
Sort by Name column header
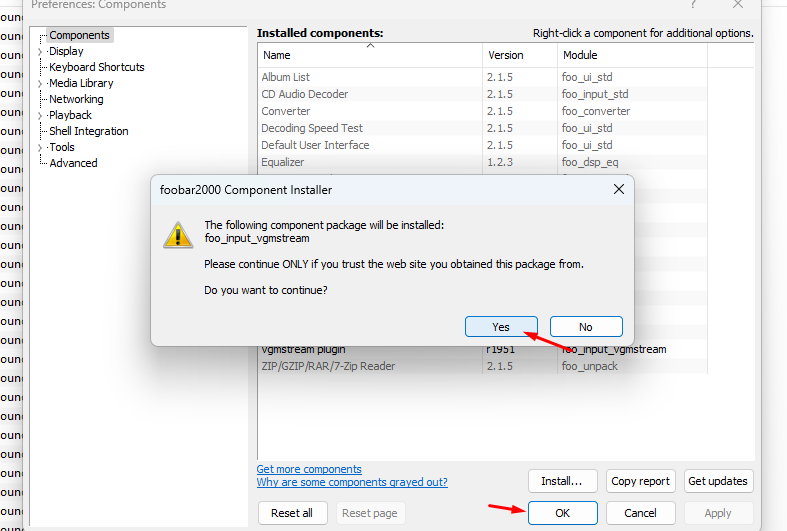pos(370,55)
